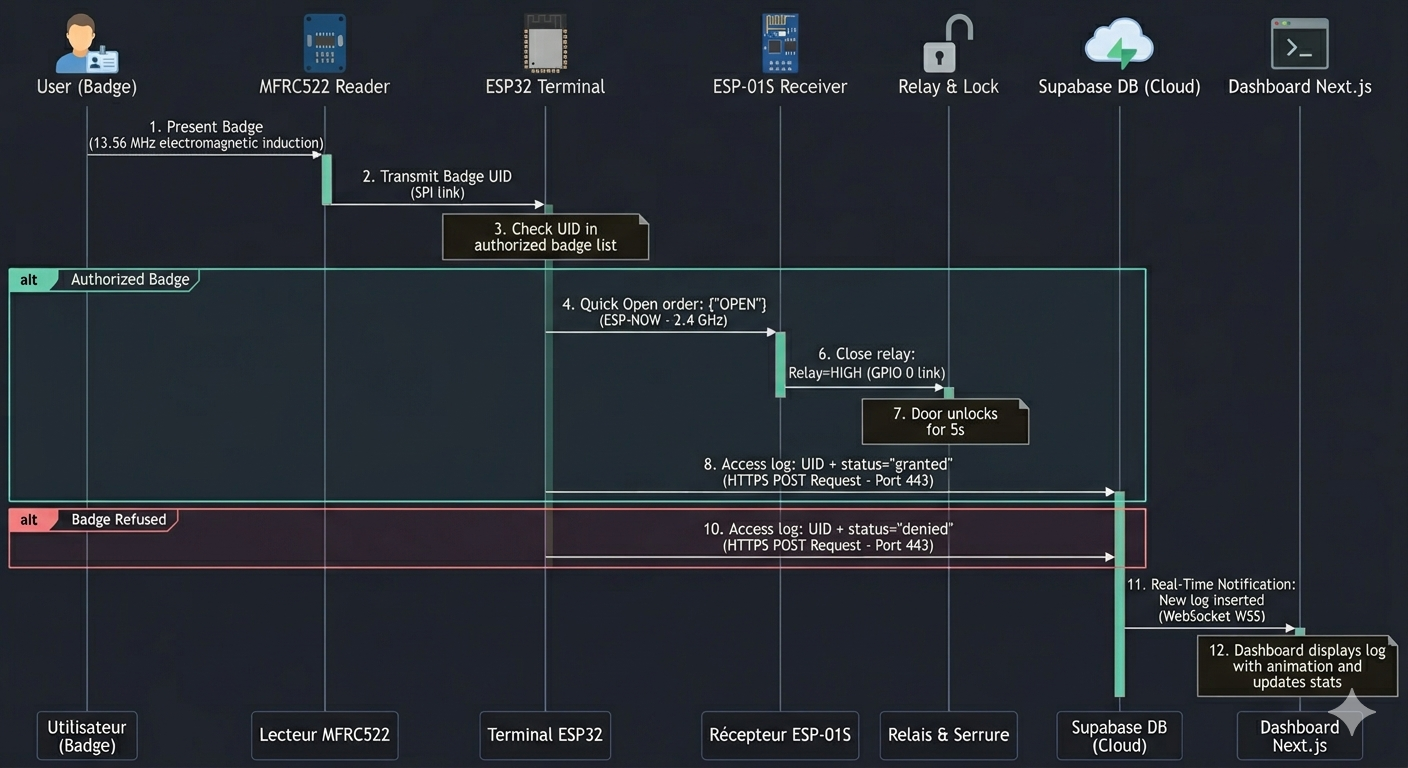The width and height of the screenshot is (1408, 768).
Task: Select the 'Relay & Lock' top label
Action: tap(948, 87)
